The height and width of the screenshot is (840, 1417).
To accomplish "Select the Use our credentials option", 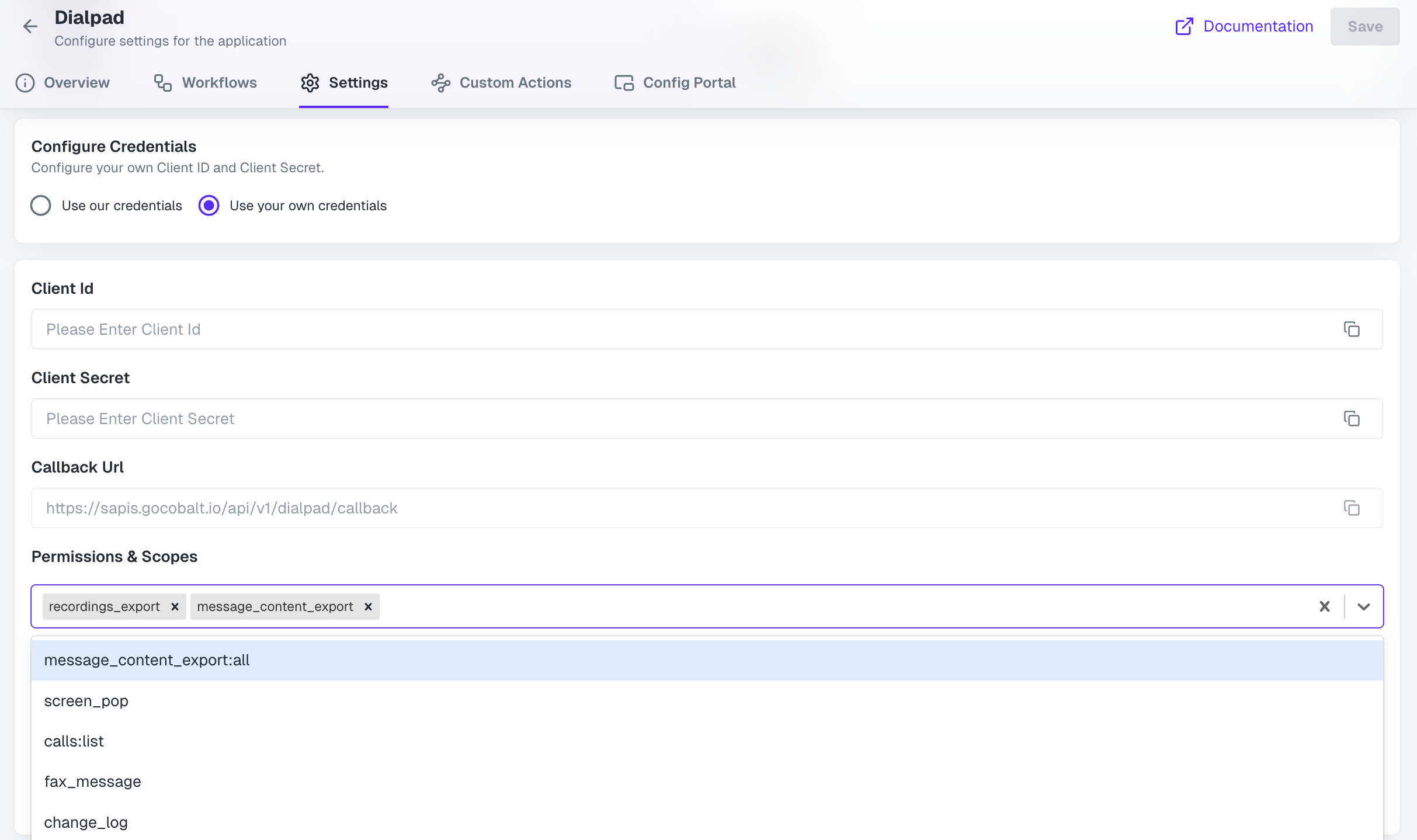I will click(x=40, y=205).
